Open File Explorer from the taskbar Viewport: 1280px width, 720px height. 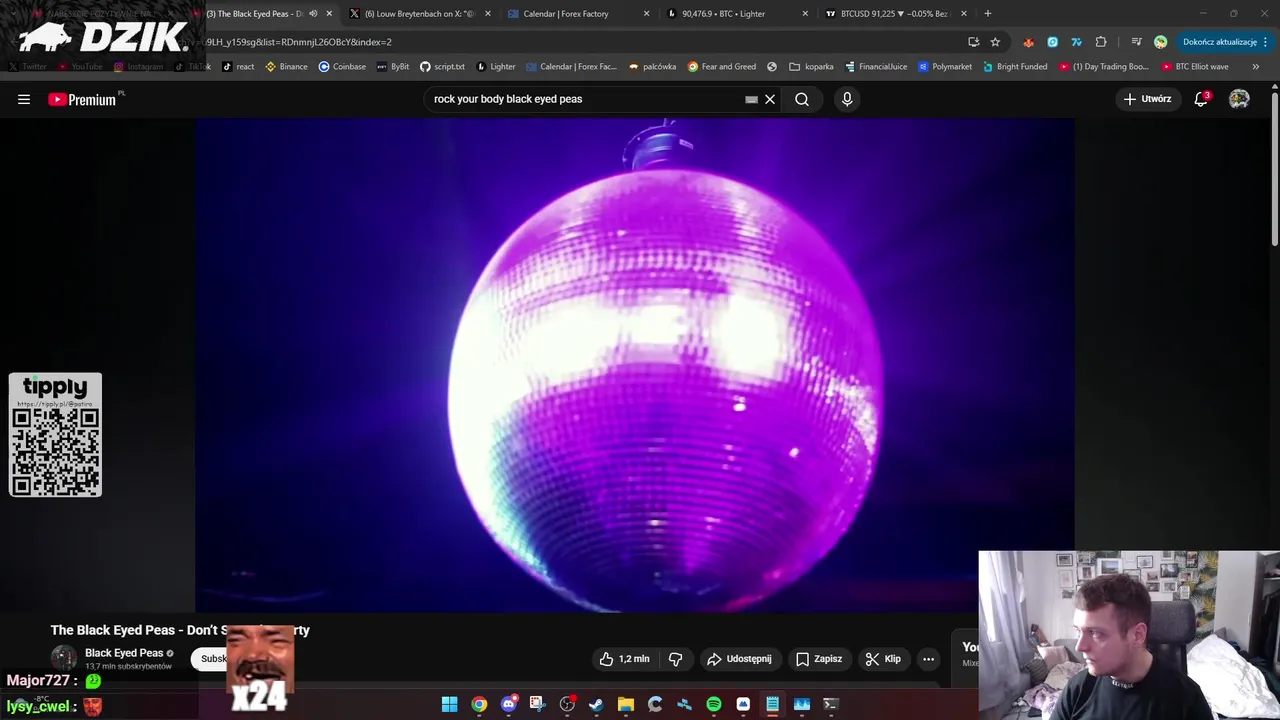coord(626,704)
